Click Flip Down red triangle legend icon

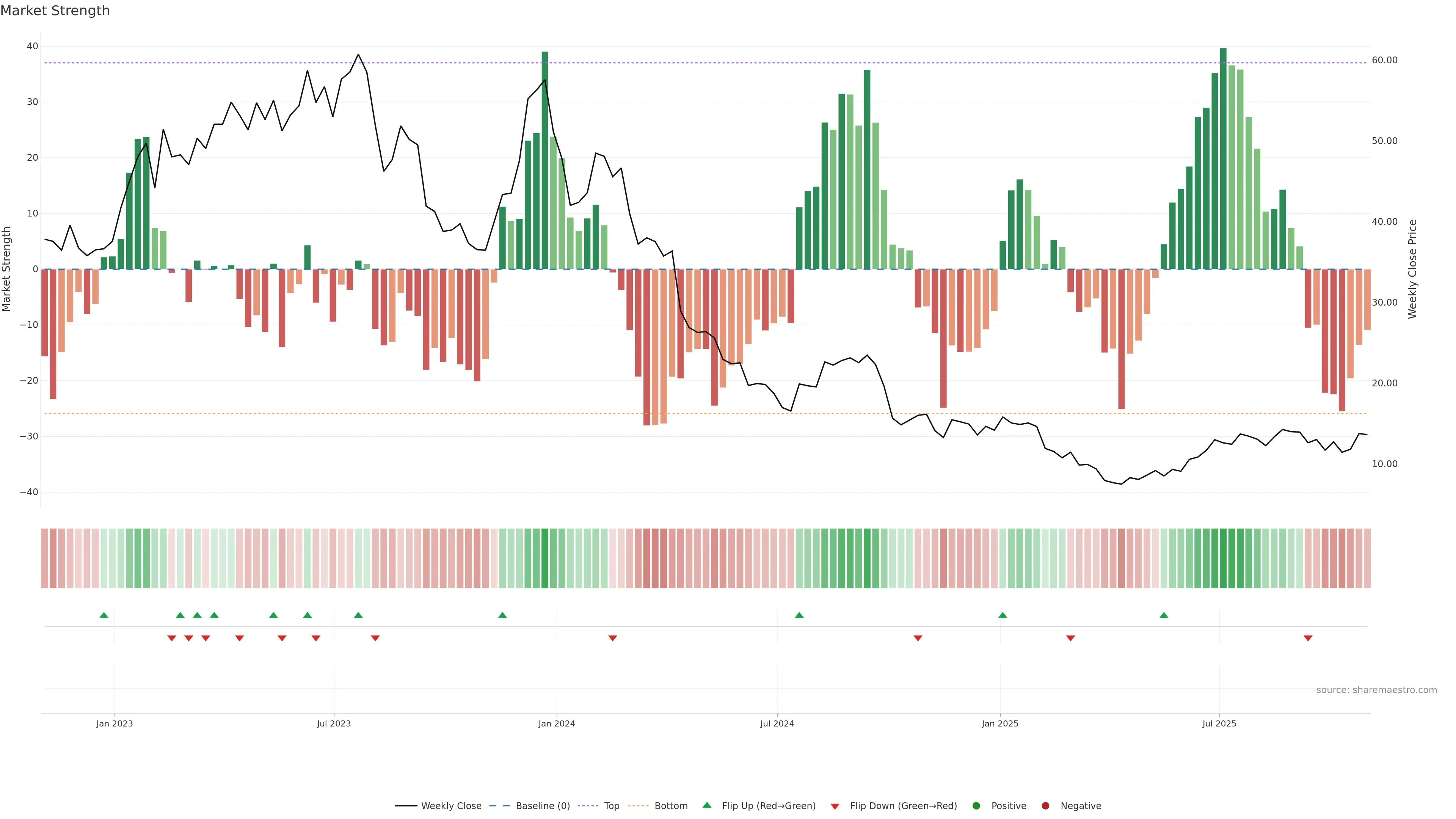click(x=835, y=806)
